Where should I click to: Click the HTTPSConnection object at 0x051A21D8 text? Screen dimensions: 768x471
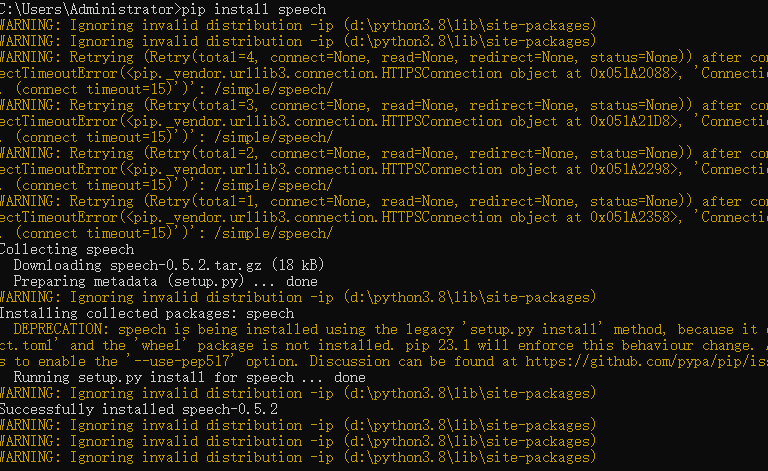click(x=527, y=121)
